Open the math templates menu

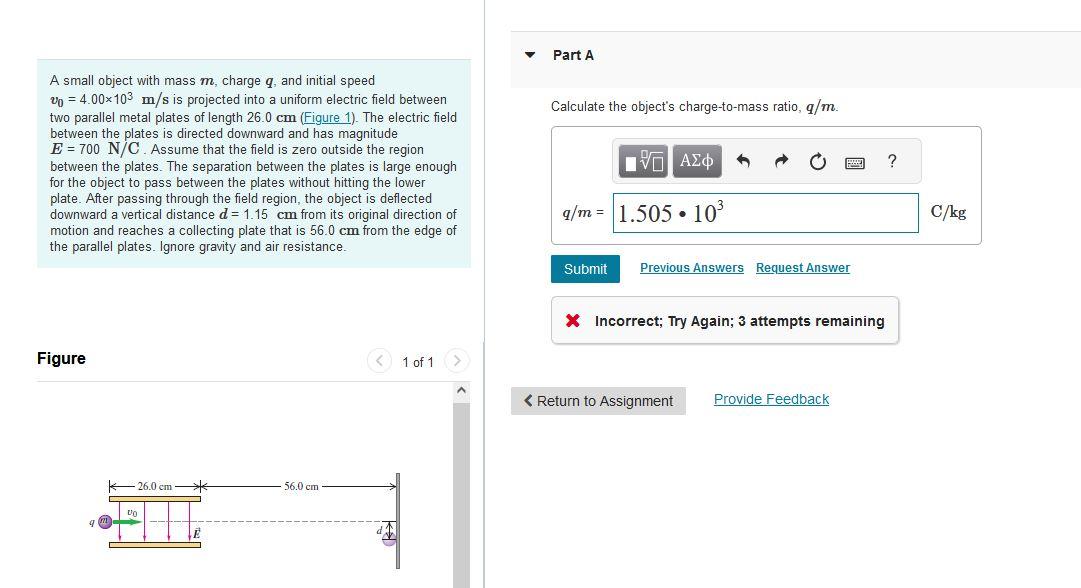(641, 161)
